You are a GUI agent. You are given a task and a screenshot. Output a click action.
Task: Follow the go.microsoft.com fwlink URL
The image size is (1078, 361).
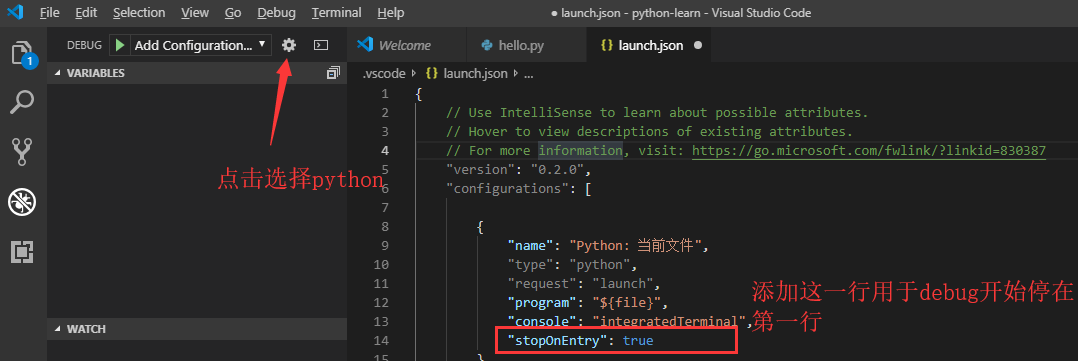(869, 150)
